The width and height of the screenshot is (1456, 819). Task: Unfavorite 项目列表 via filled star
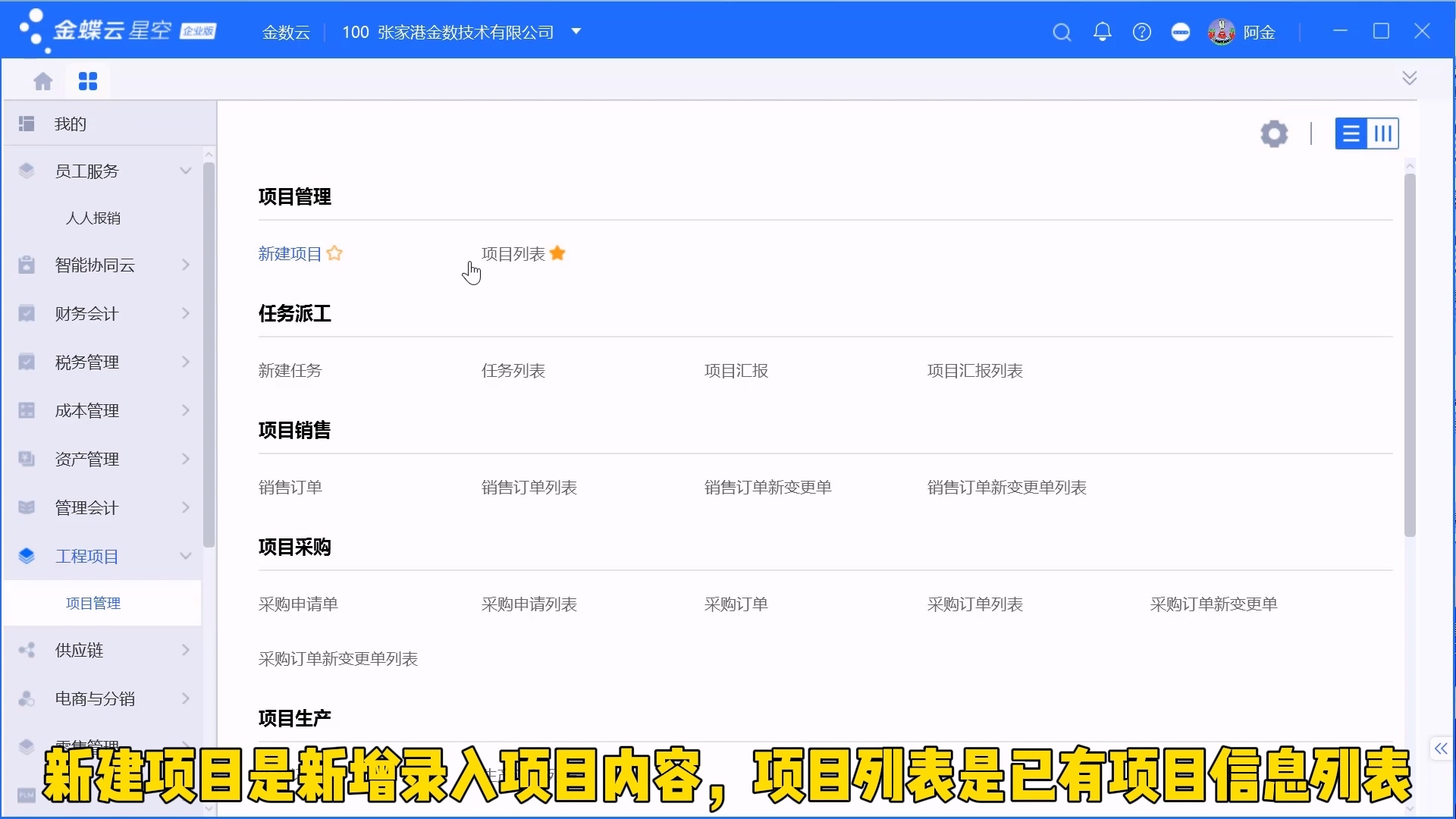click(x=557, y=253)
